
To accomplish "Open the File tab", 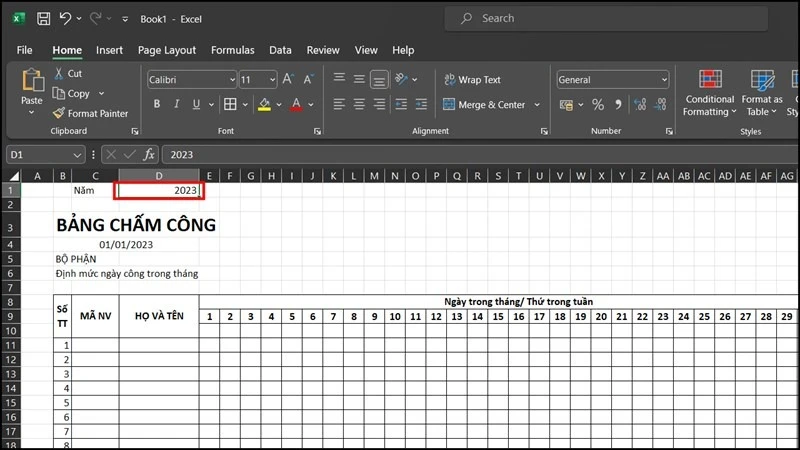I will click(x=24, y=50).
